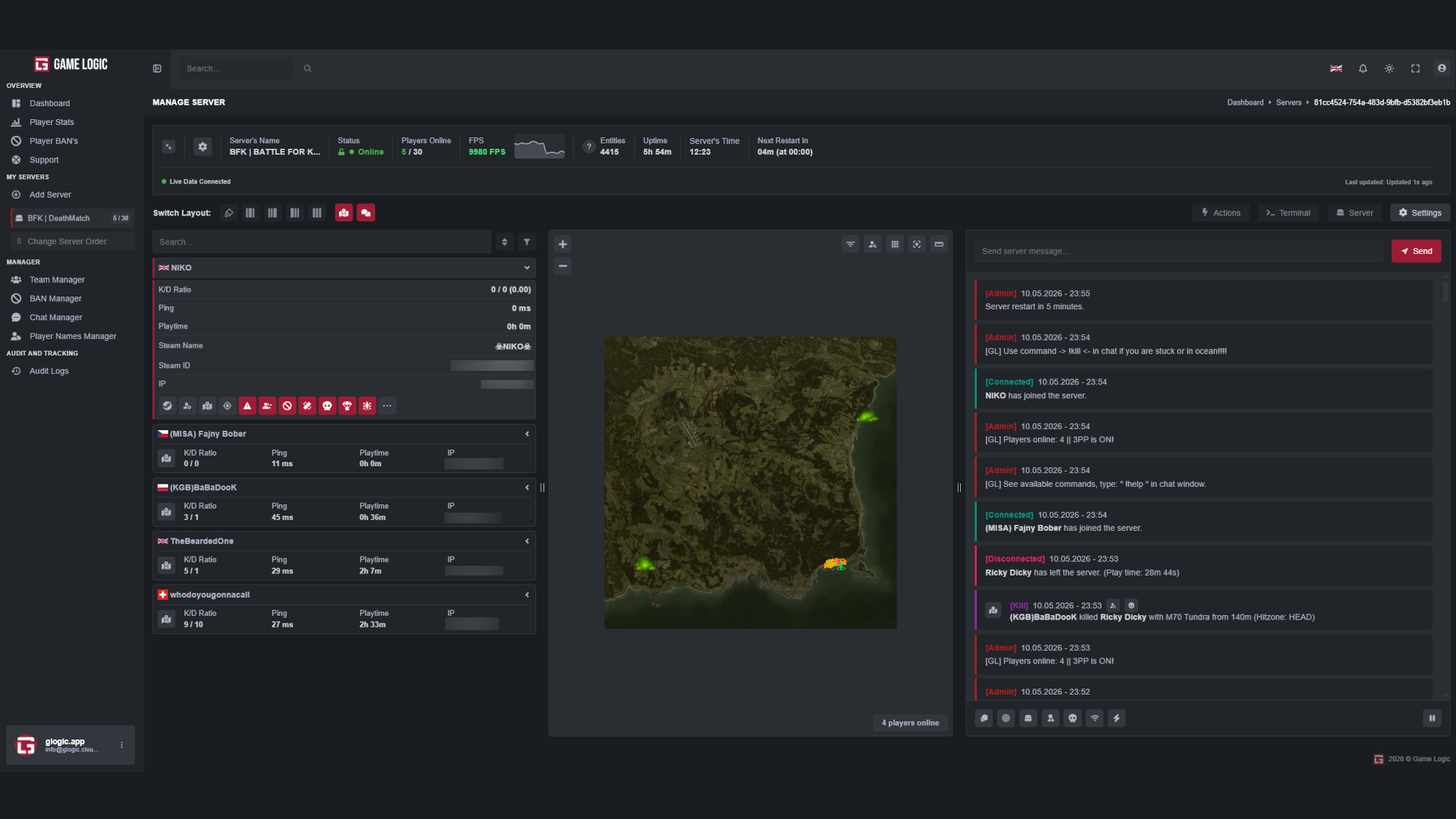This screenshot has height=819, width=1456.
Task: Zoom out of the map with minus
Action: click(563, 266)
